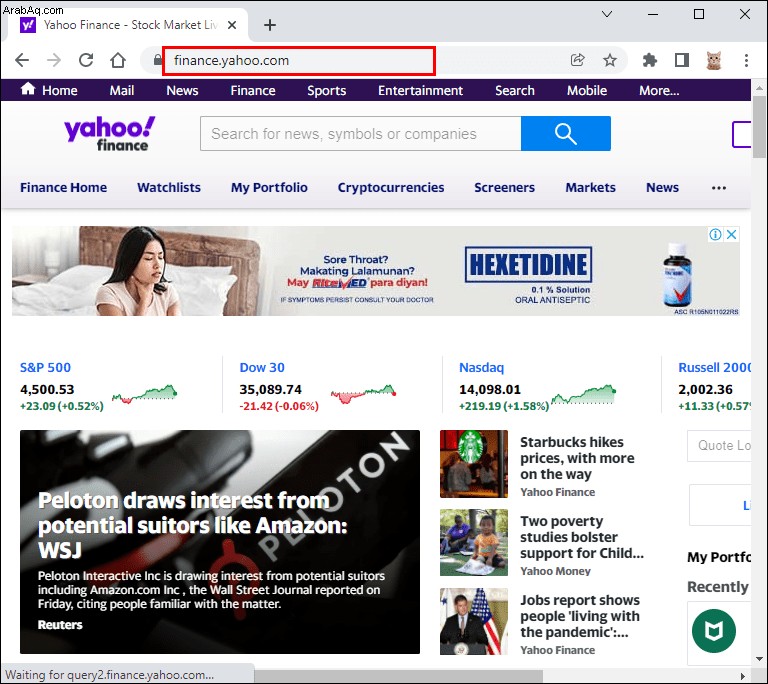This screenshot has width=768, height=684.
Task: Open Sports in the top bar
Action: (326, 90)
